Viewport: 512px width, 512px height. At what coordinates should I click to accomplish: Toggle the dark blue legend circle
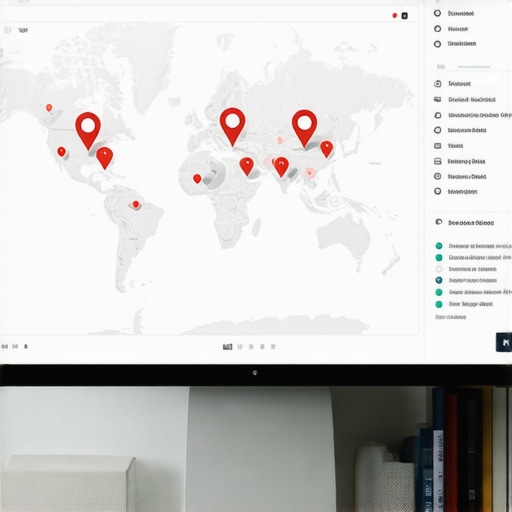(439, 280)
